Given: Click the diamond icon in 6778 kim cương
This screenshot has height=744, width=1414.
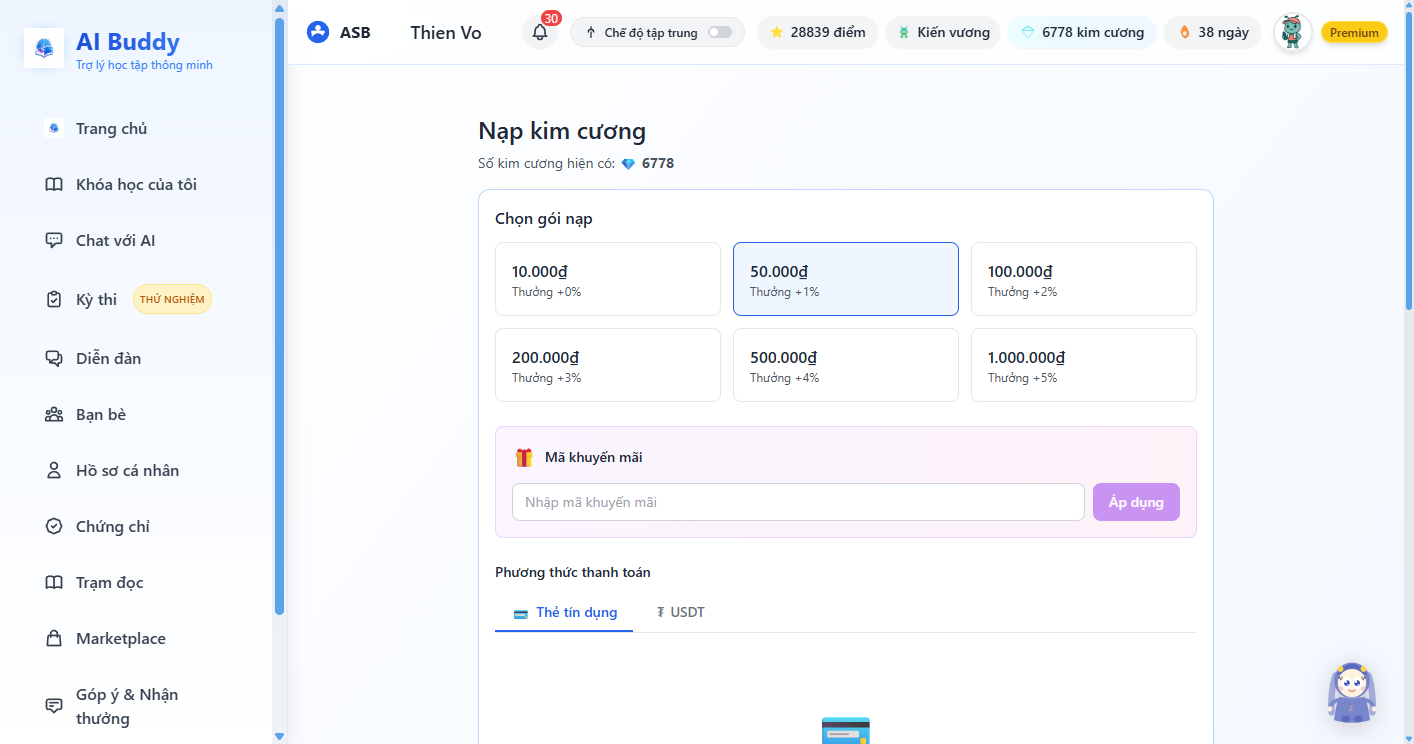Looking at the screenshot, I should (x=1028, y=32).
